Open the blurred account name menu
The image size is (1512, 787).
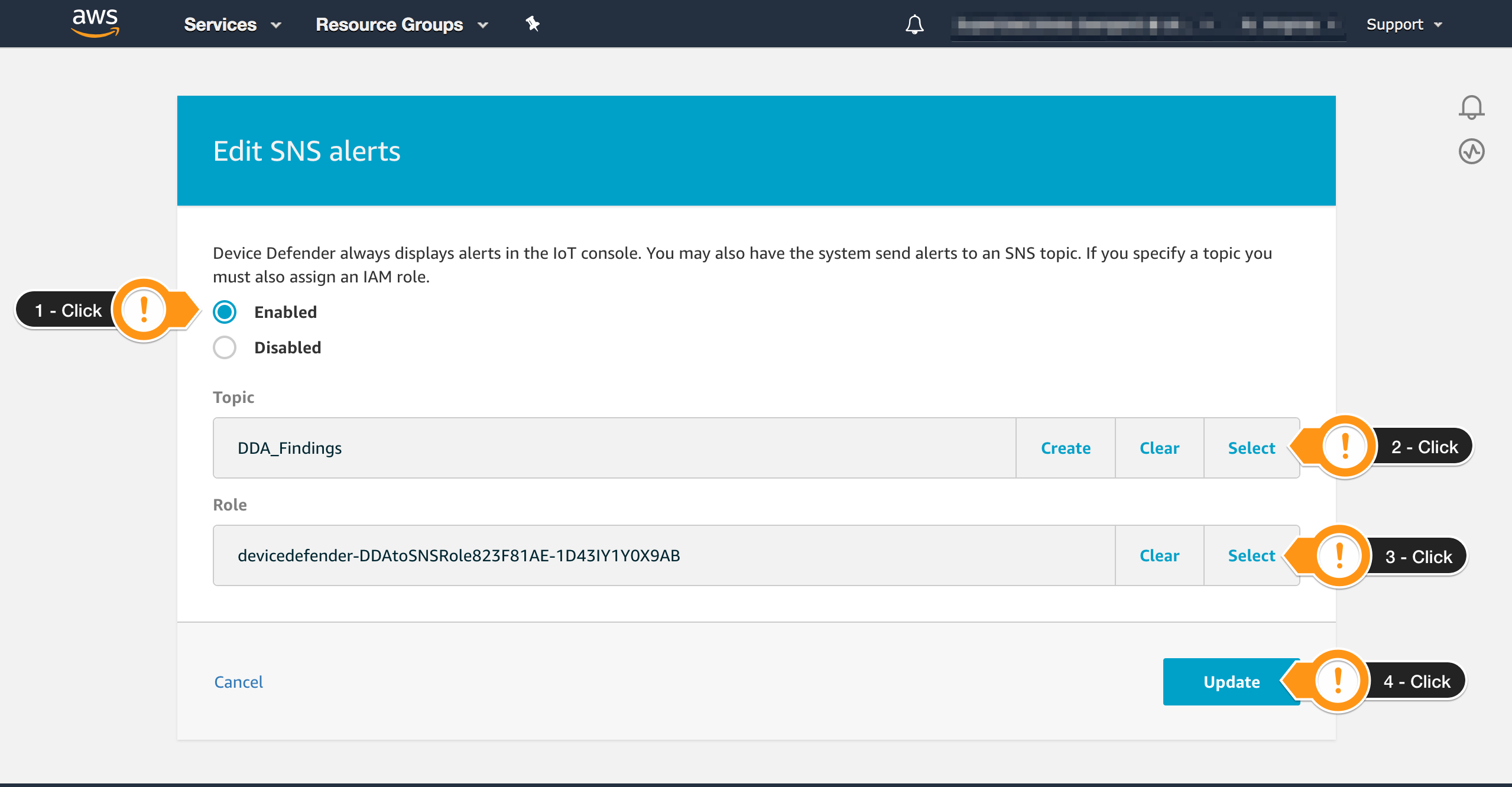pyautogui.click(x=1148, y=25)
